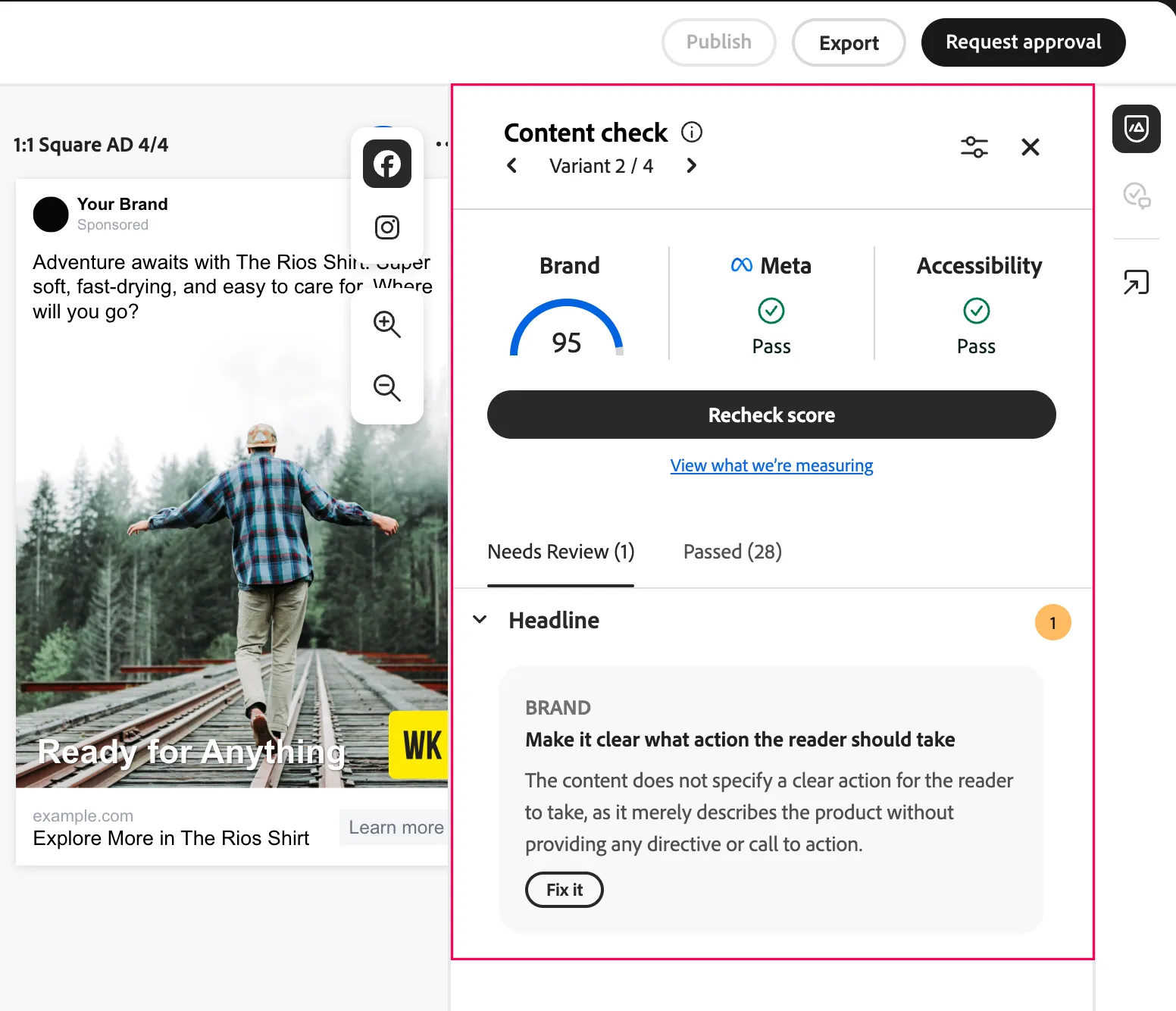The image size is (1176, 1011).
Task: Collapse the Headline section
Action: tap(480, 620)
